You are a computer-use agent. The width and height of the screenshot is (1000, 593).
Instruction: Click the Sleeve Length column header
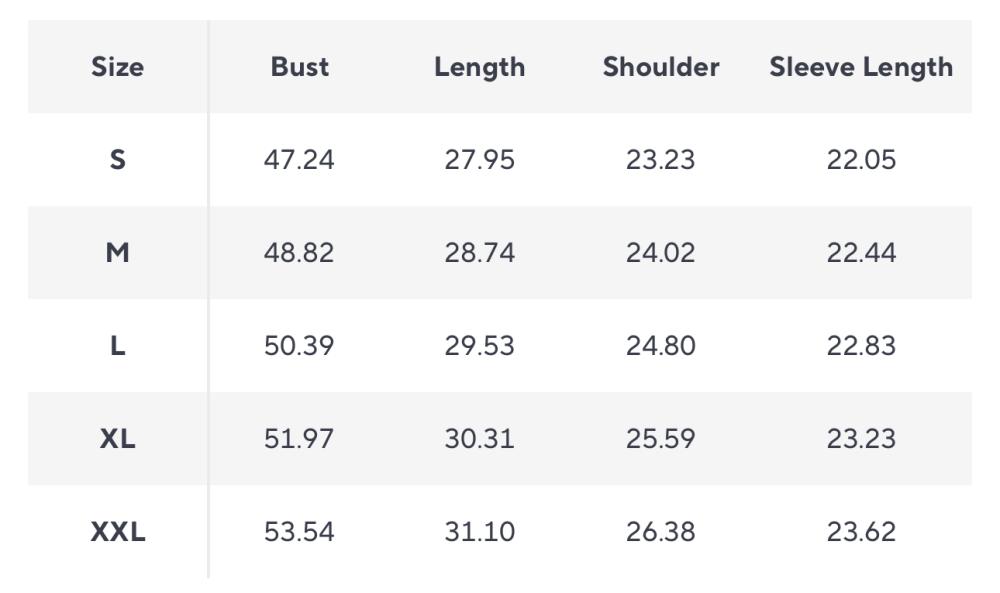click(x=861, y=67)
